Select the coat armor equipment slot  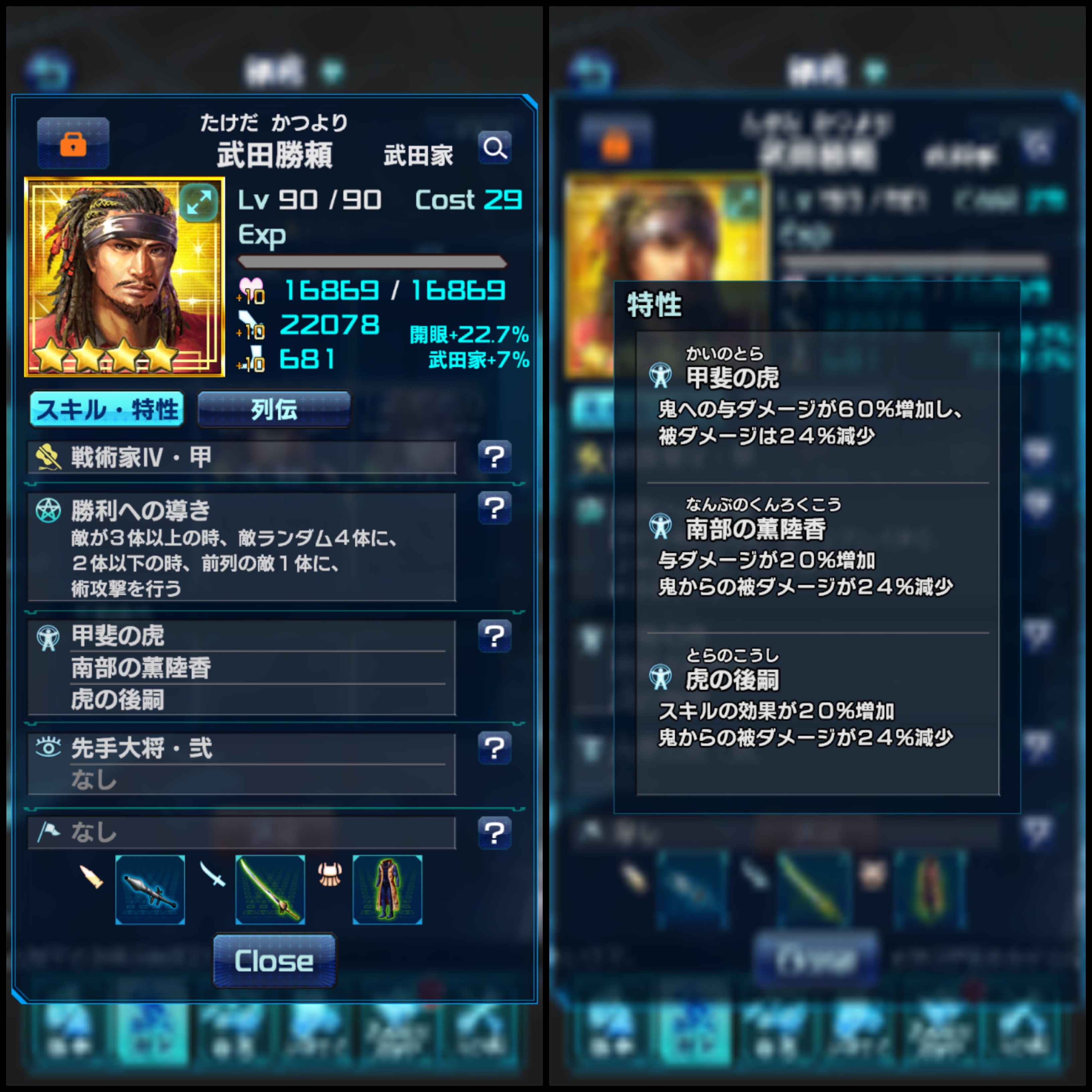pos(387,890)
